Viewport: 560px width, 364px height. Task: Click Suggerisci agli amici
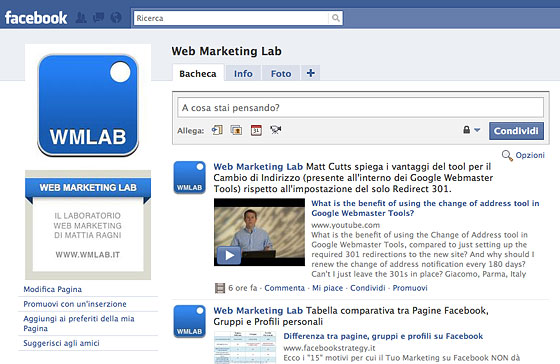click(x=61, y=343)
